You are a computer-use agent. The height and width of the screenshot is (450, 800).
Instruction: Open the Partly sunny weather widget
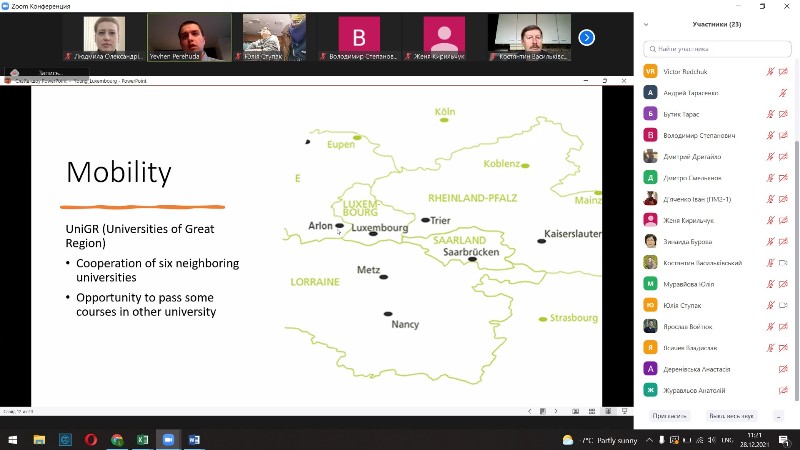(x=600, y=440)
